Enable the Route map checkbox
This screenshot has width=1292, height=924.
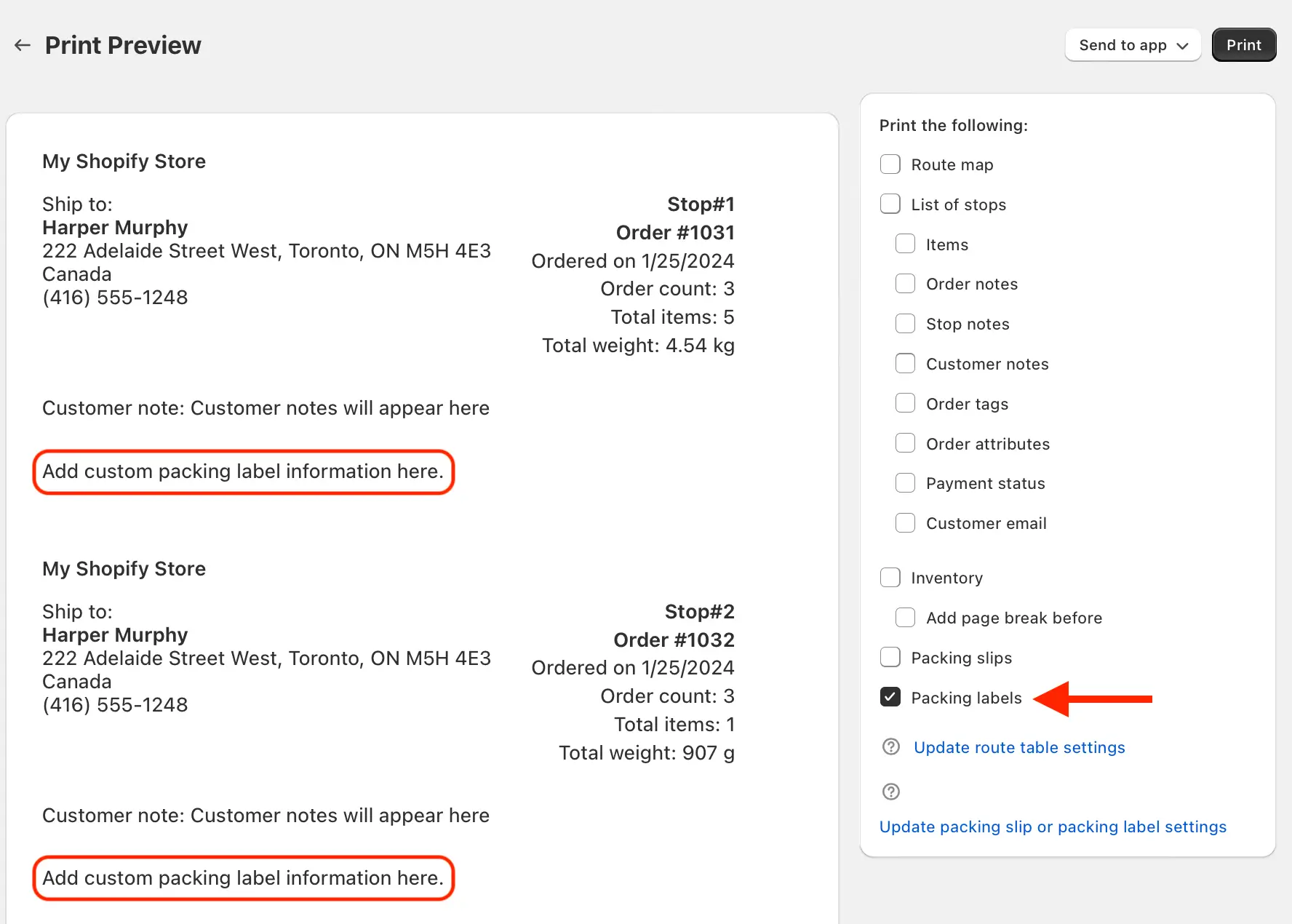pyautogui.click(x=890, y=164)
